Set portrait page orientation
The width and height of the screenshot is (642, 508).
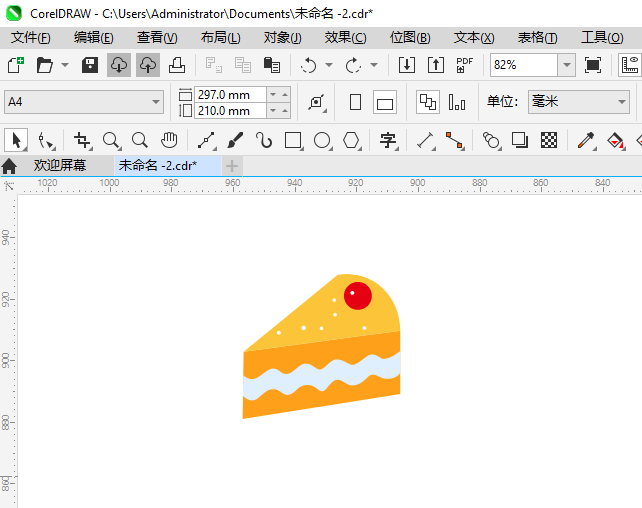click(355, 102)
